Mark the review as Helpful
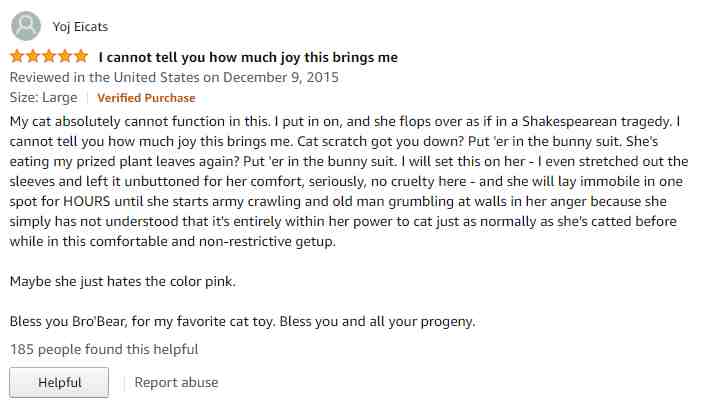The height and width of the screenshot is (413, 706). click(x=59, y=382)
